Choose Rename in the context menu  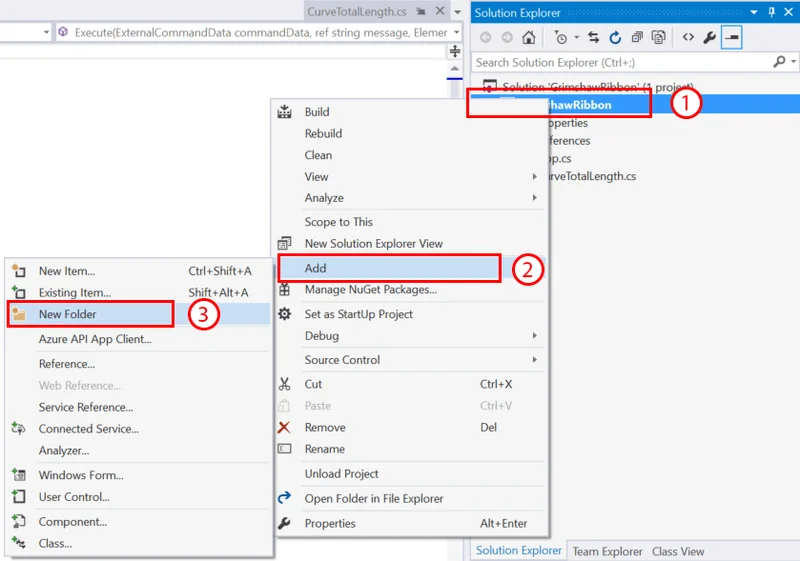412,449
